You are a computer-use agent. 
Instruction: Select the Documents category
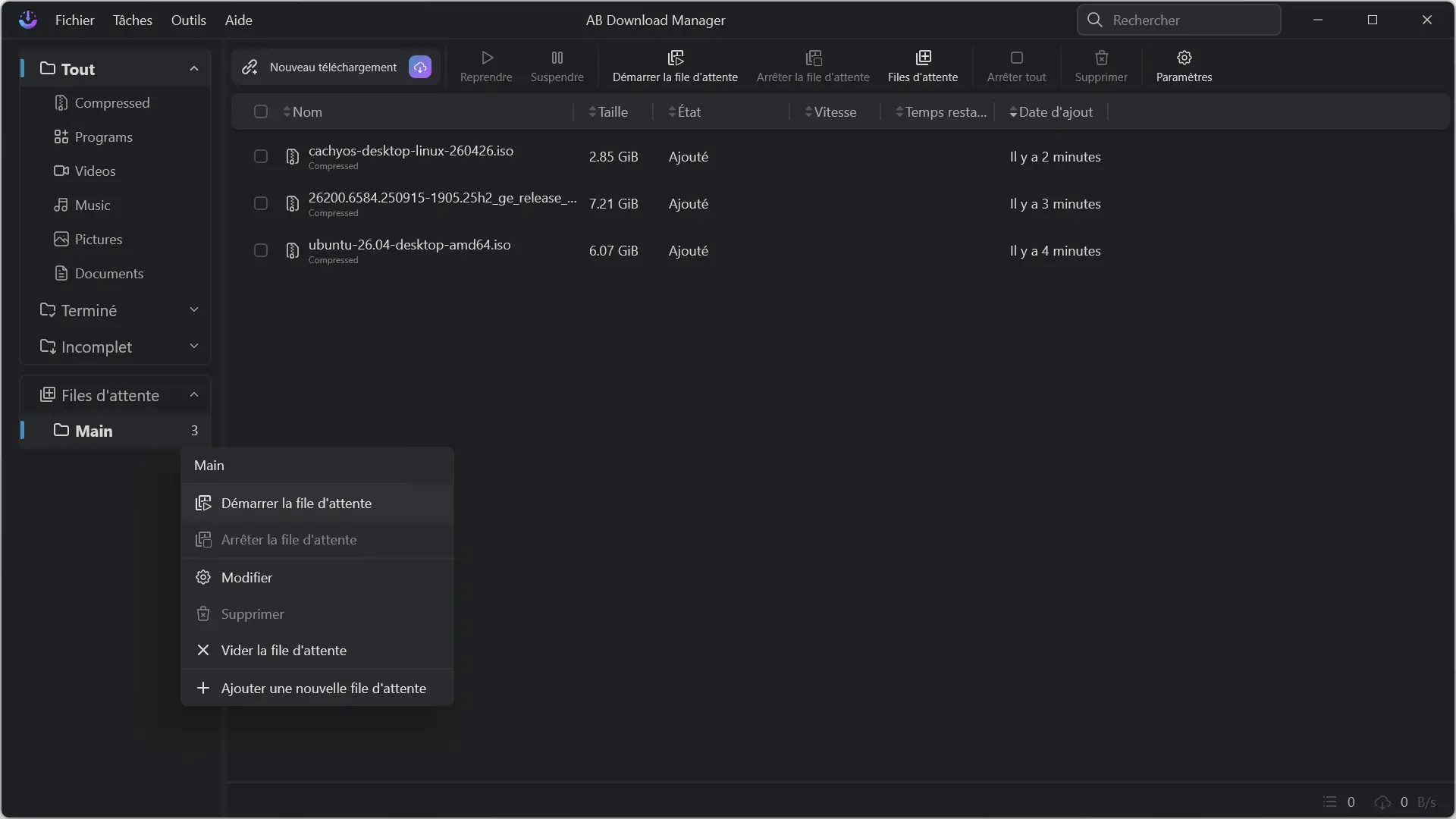point(115,273)
